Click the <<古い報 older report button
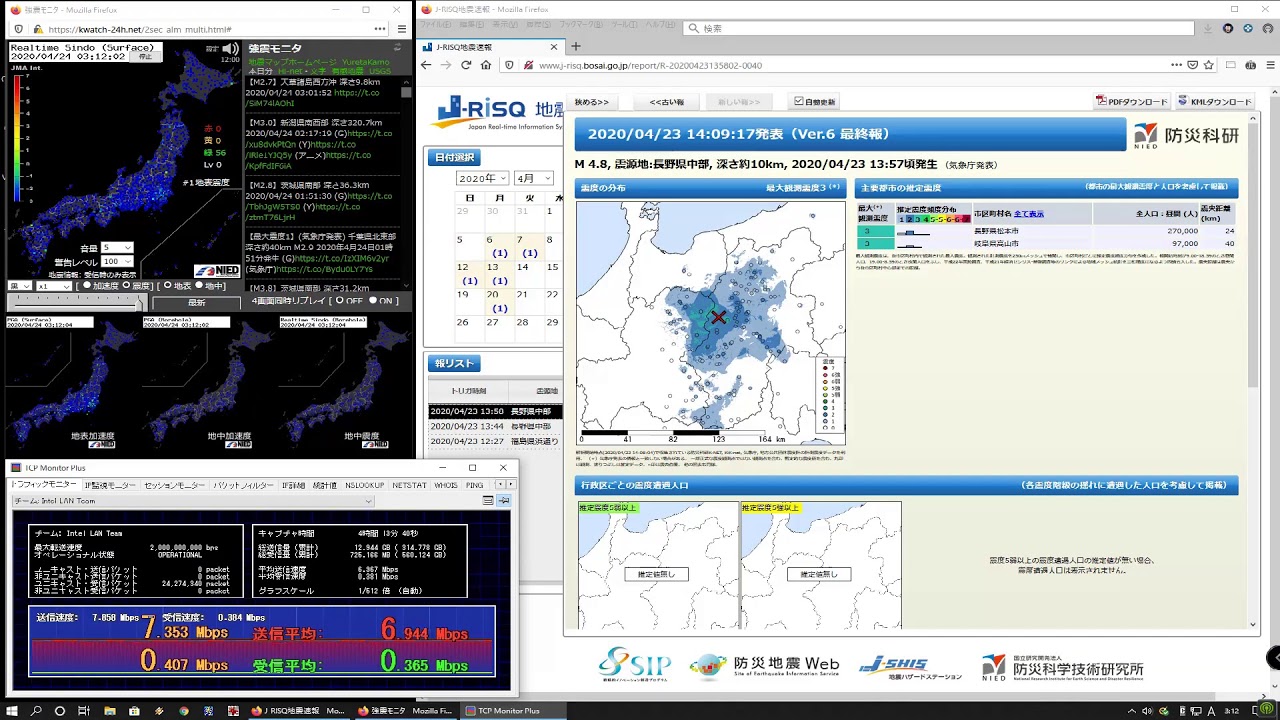The image size is (1280, 720). click(x=667, y=101)
